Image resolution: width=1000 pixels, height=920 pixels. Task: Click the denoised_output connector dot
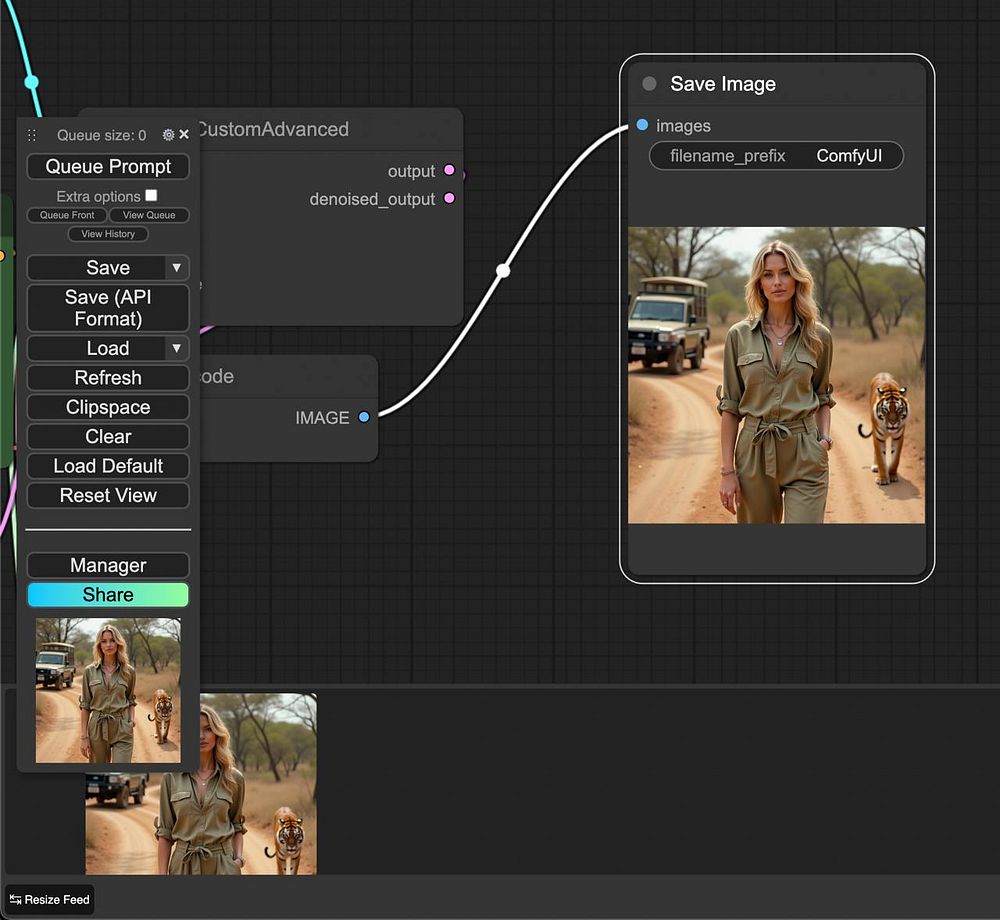(449, 199)
